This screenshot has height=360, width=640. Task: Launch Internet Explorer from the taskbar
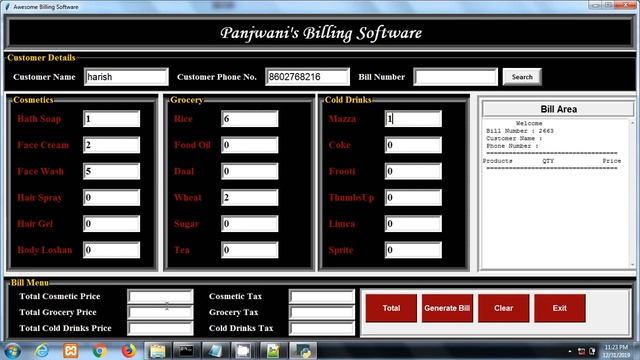point(42,351)
